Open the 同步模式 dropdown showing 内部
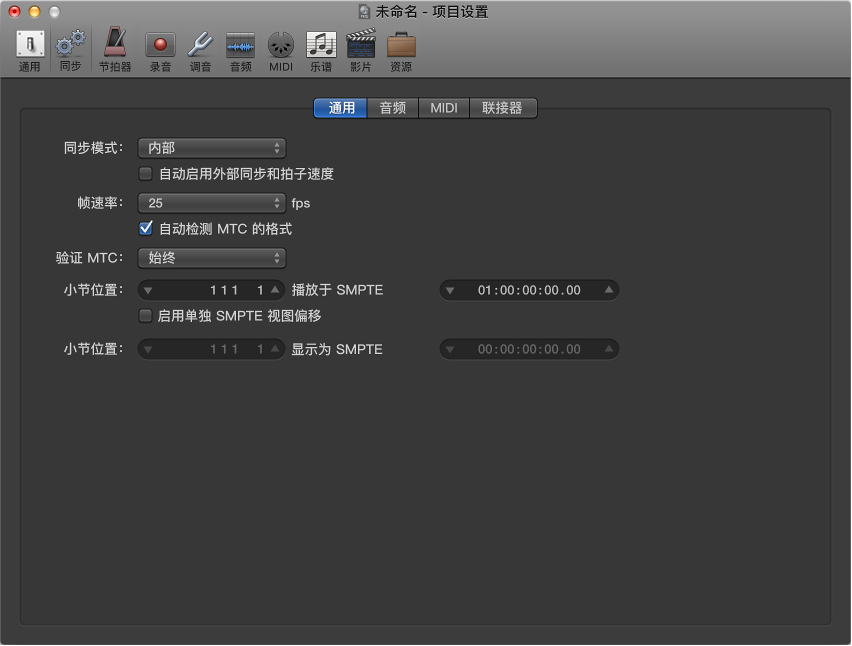Image resolution: width=852 pixels, height=646 pixels. pyautogui.click(x=212, y=148)
